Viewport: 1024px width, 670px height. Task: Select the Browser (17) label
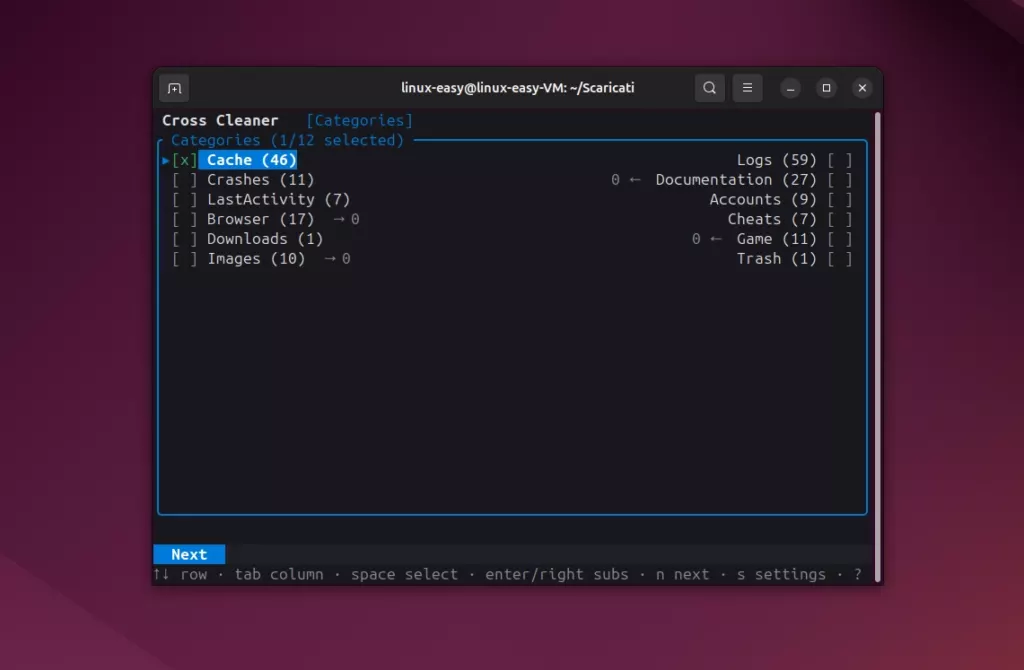coord(261,219)
